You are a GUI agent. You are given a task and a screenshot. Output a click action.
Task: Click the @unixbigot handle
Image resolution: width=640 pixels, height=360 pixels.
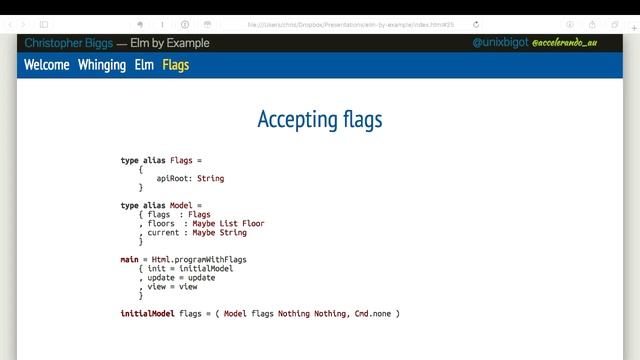tap(500, 42)
